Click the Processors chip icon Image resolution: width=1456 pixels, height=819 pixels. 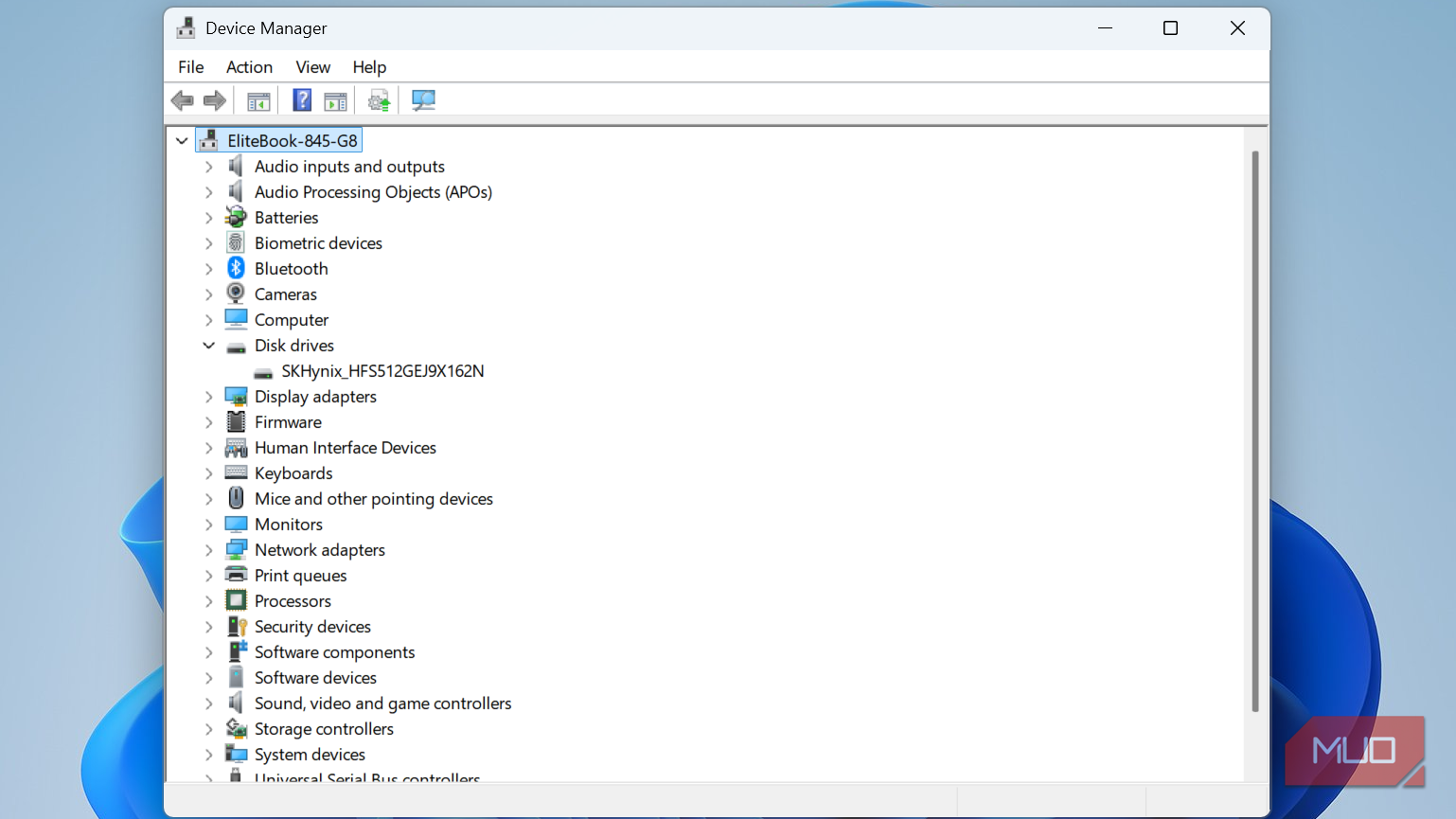tap(236, 601)
